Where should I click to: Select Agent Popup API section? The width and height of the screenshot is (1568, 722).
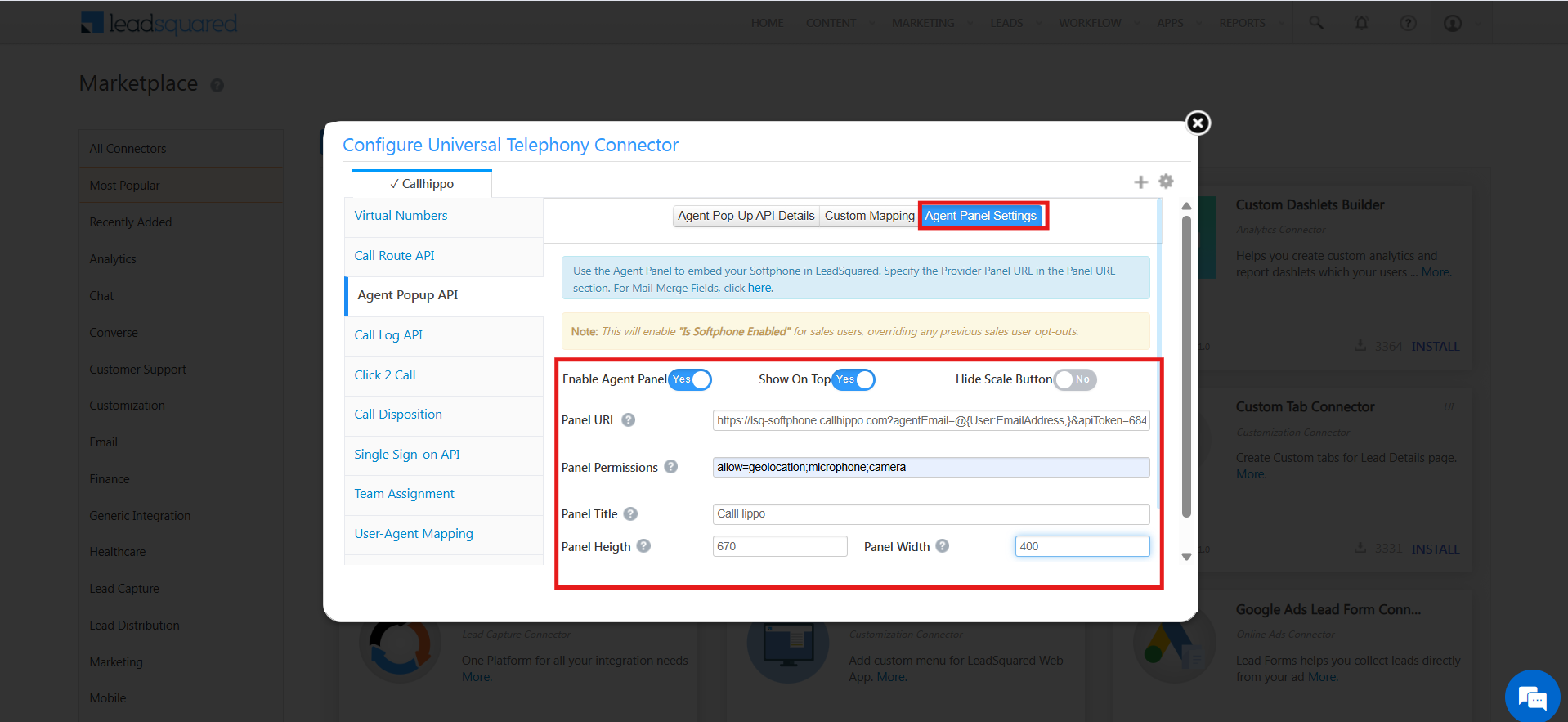pyautogui.click(x=444, y=296)
